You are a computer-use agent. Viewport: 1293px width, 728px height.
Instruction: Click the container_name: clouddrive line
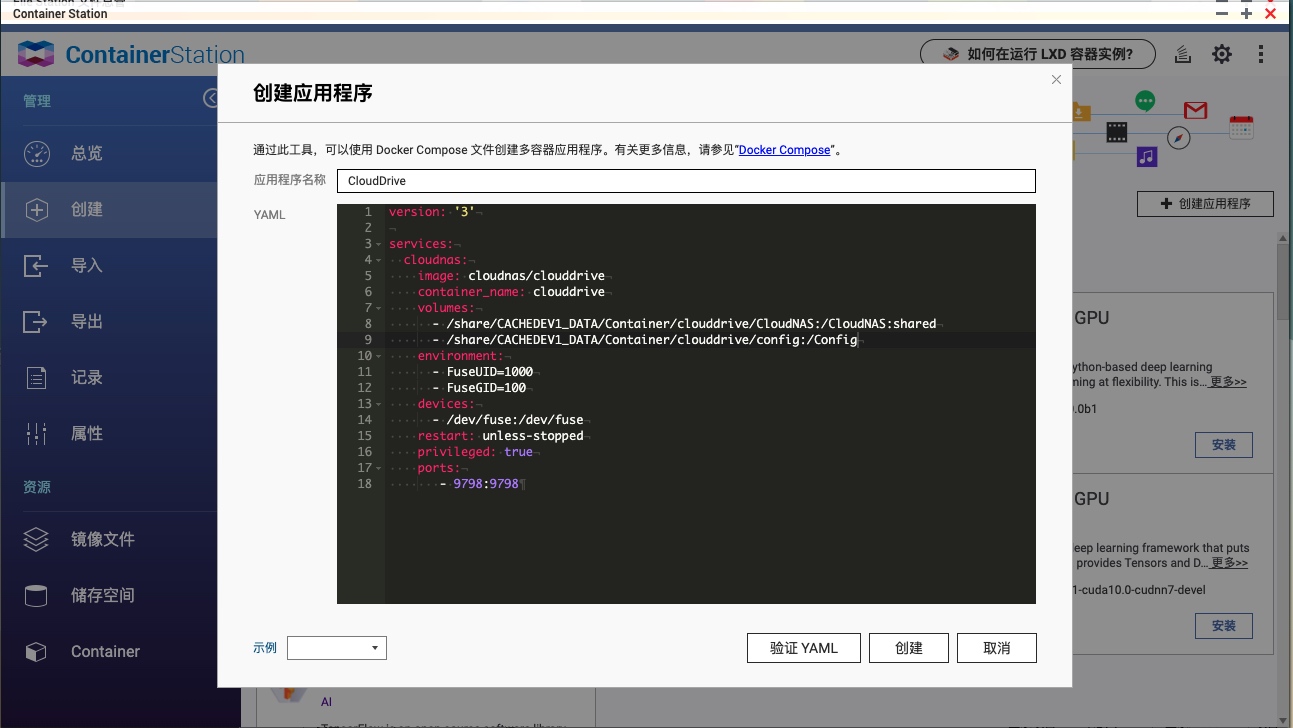511,292
